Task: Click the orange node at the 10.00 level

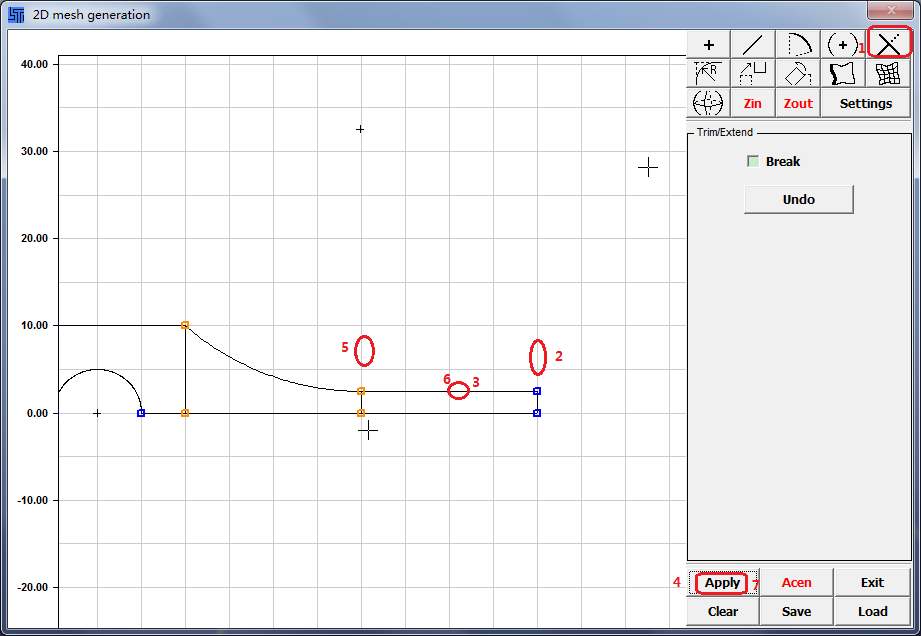Action: (x=185, y=325)
